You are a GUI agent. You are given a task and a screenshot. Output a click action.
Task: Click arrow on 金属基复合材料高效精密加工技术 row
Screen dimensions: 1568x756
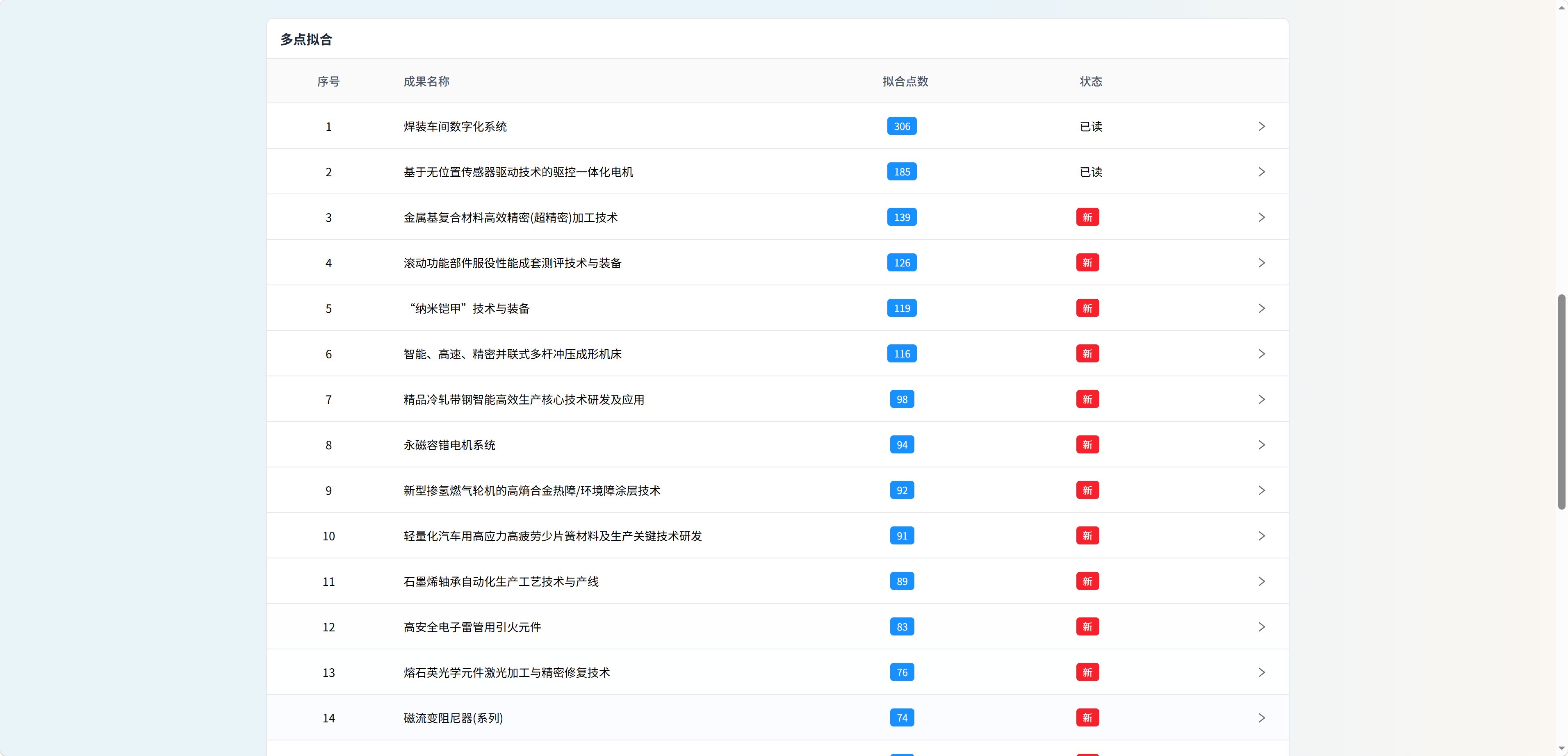pos(1261,217)
